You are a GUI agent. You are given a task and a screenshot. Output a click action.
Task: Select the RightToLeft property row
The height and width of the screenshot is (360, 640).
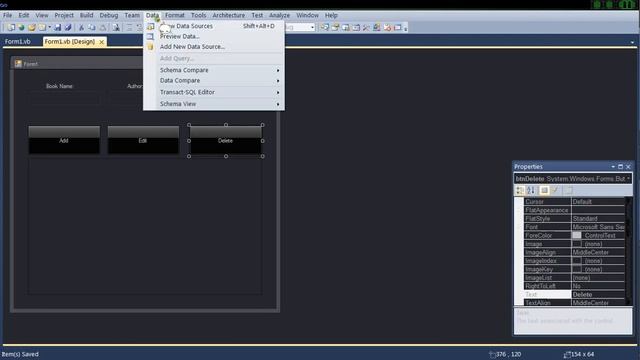pyautogui.click(x=574, y=286)
